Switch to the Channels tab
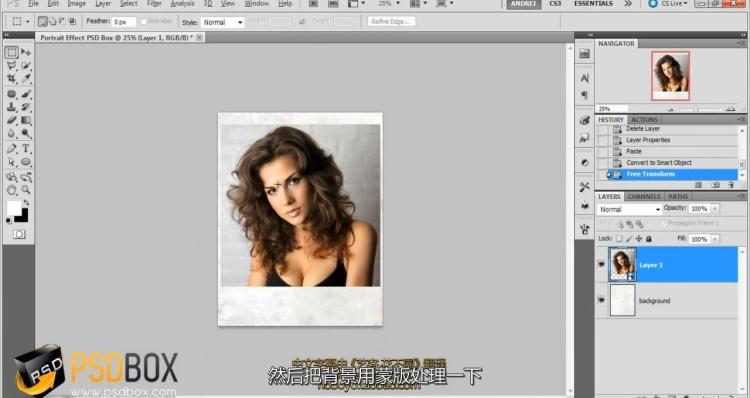 point(644,197)
